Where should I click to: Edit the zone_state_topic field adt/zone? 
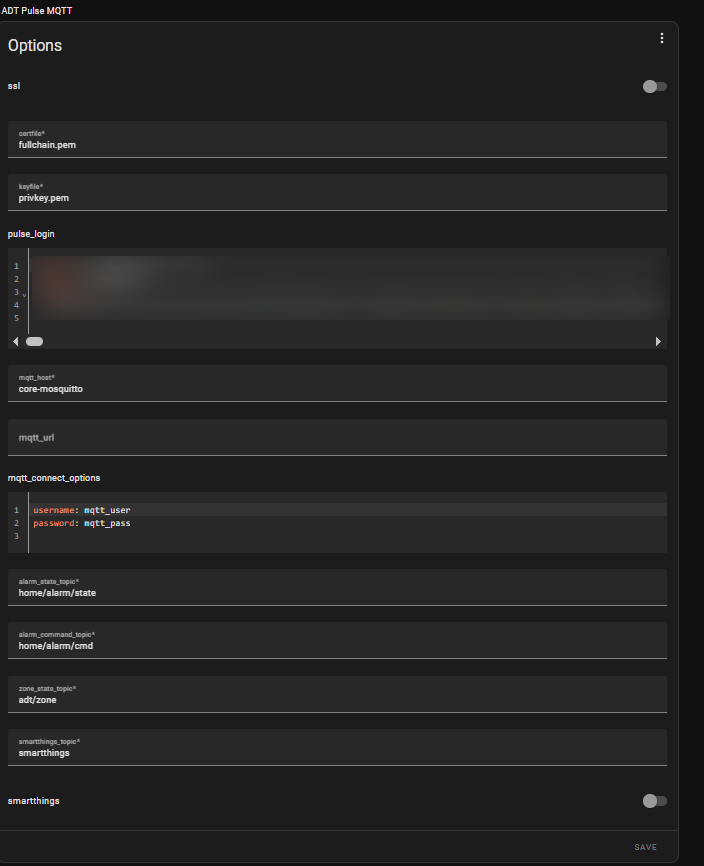(337, 695)
